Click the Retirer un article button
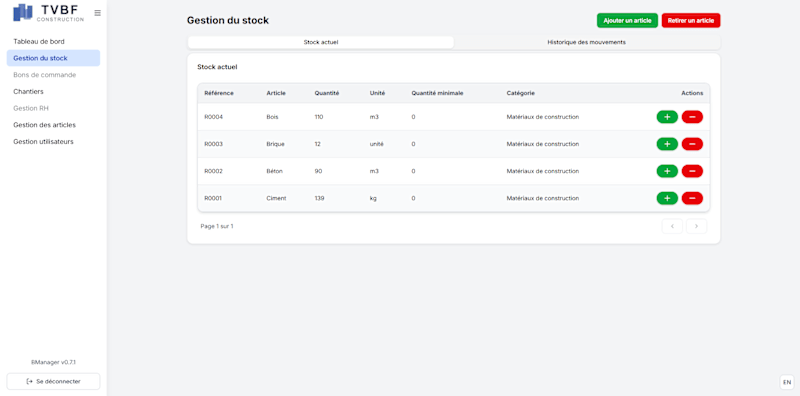This screenshot has width=800, height=396. [691, 20]
